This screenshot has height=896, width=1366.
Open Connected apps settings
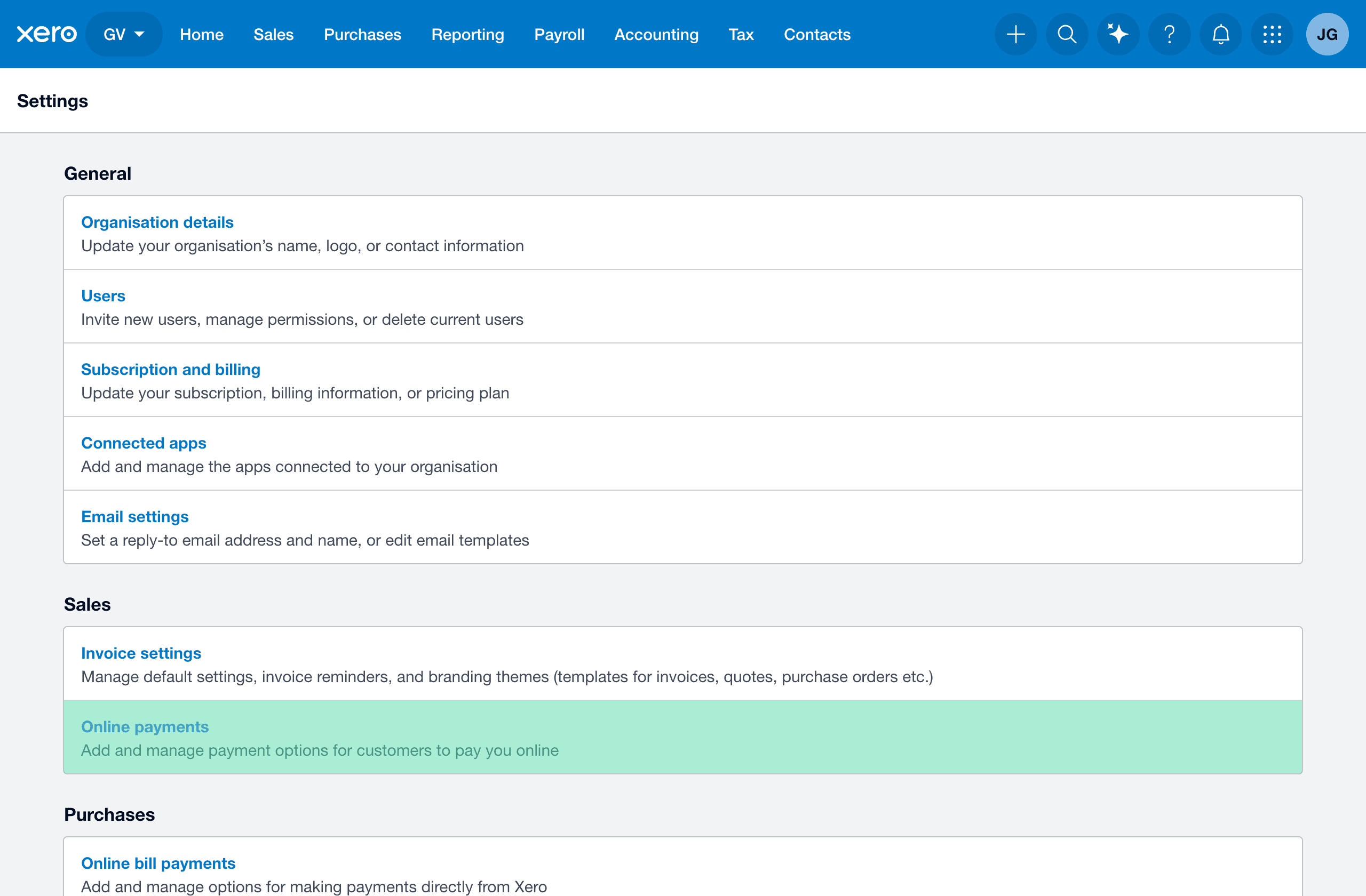(x=144, y=443)
